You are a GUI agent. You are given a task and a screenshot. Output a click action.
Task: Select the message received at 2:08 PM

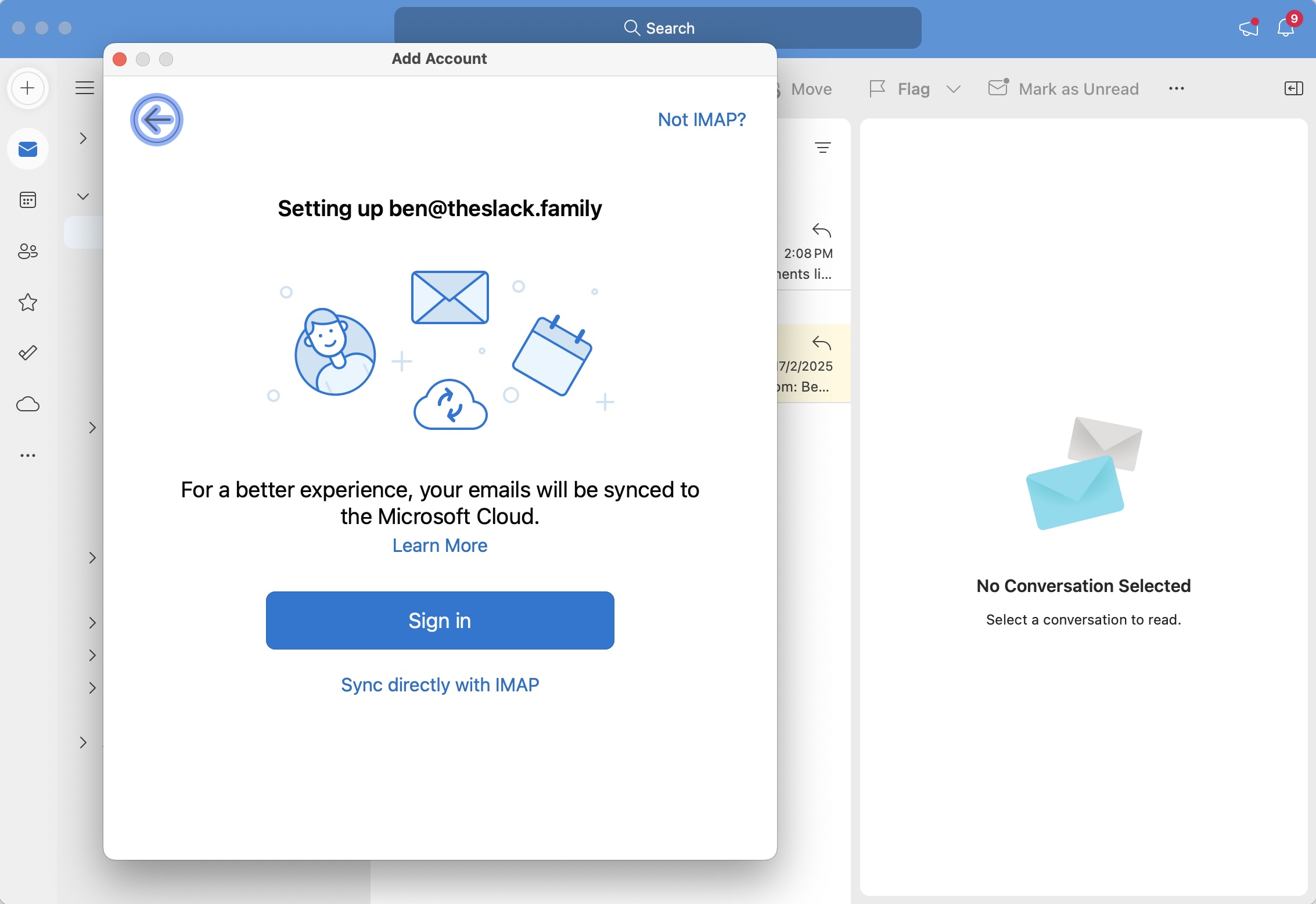click(x=814, y=253)
